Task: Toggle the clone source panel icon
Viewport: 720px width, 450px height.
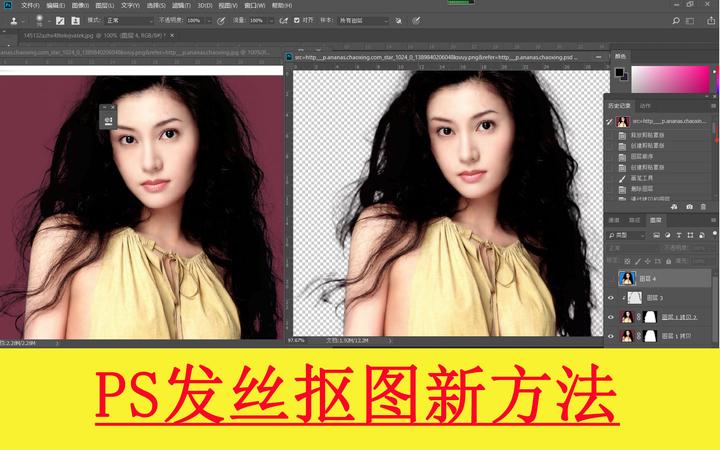Action: point(75,21)
